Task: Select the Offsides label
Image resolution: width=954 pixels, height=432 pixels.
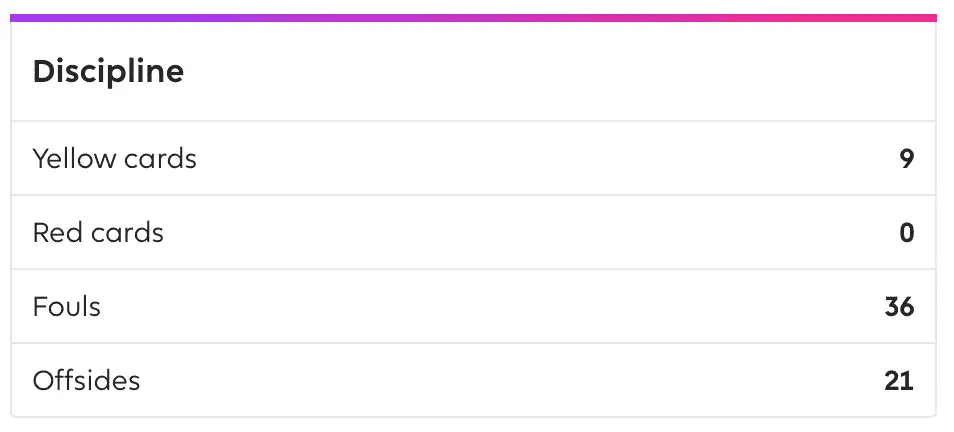Action: point(86,380)
